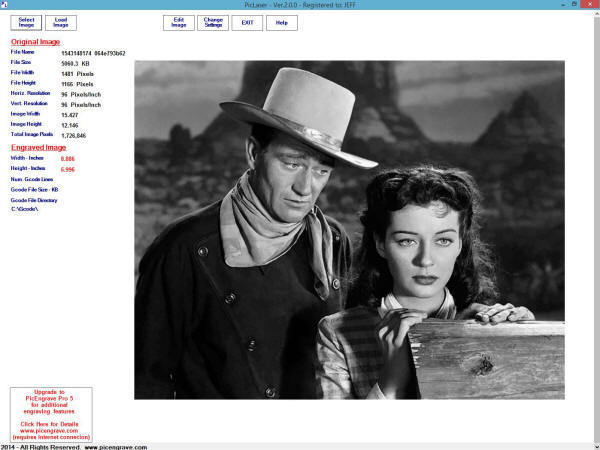Image resolution: width=600 pixels, height=450 pixels.
Task: Open the Edit Image button
Action: pos(179,23)
